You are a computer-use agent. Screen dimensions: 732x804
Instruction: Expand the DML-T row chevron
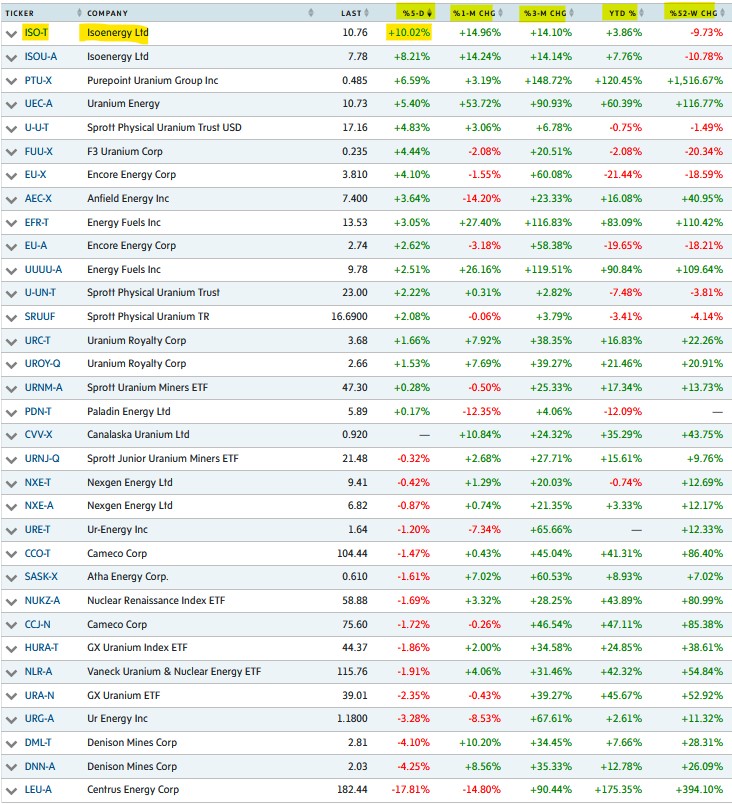click(x=11, y=743)
